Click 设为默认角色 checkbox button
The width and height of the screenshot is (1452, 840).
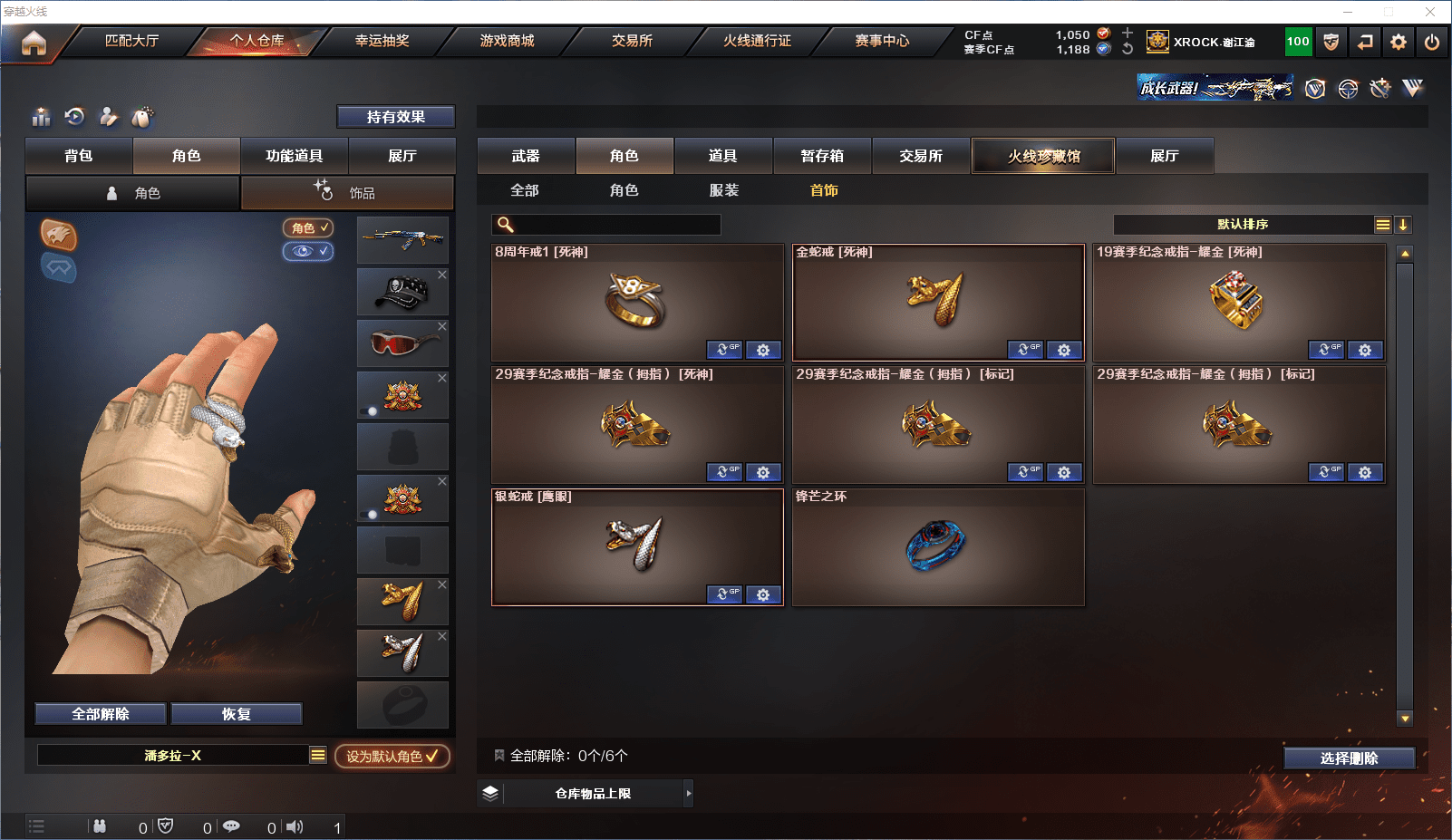[x=392, y=756]
